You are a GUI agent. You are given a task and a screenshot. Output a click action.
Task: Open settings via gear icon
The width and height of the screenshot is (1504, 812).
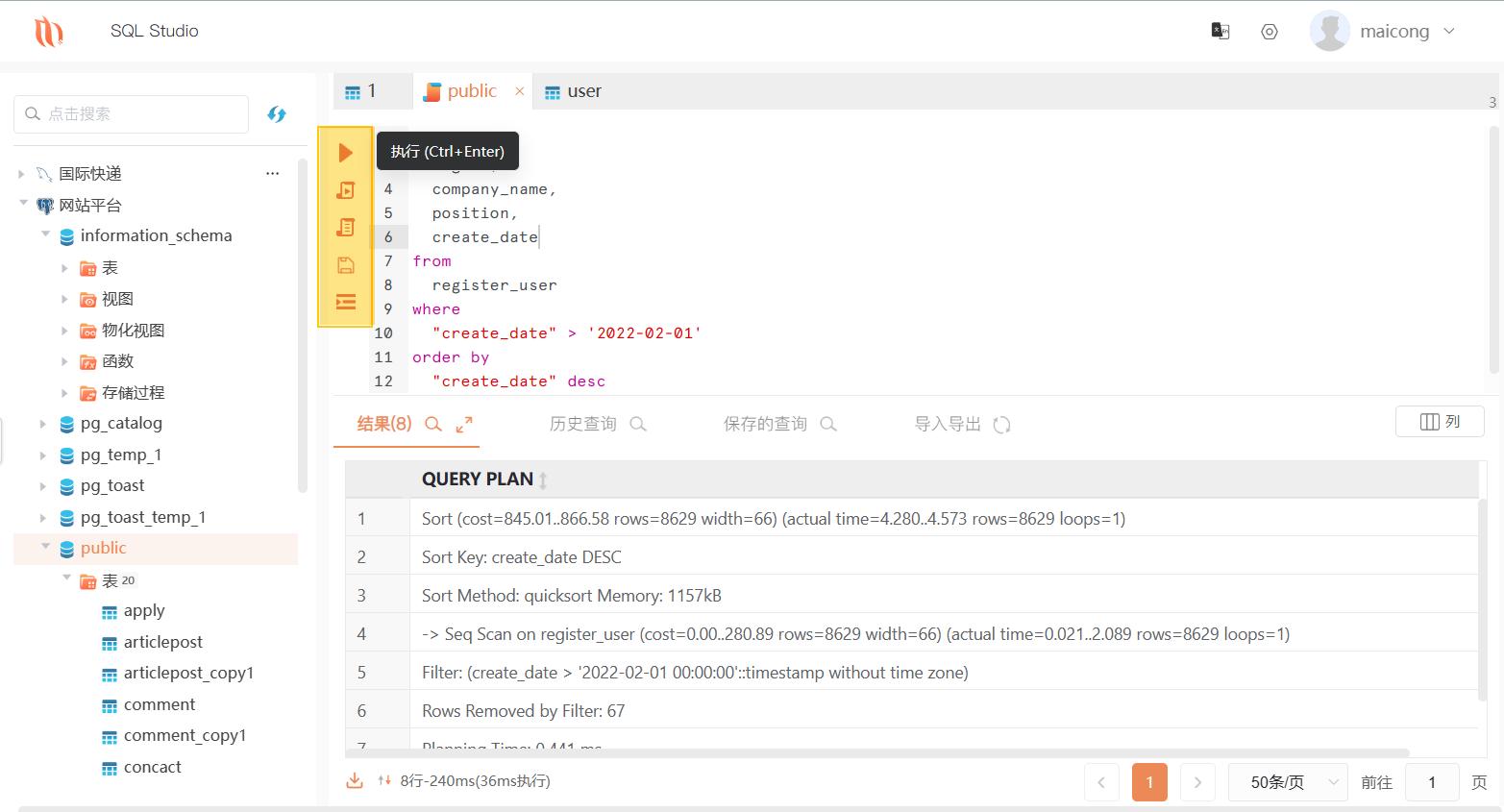pyautogui.click(x=1270, y=31)
